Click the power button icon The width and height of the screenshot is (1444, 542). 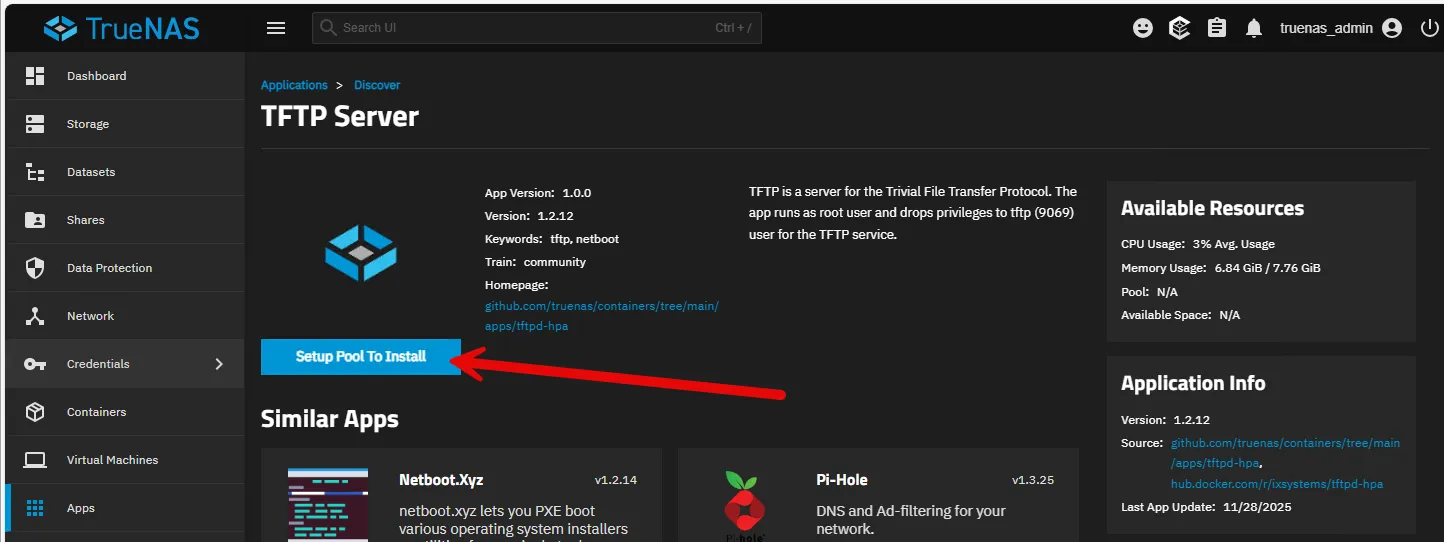coord(1429,28)
